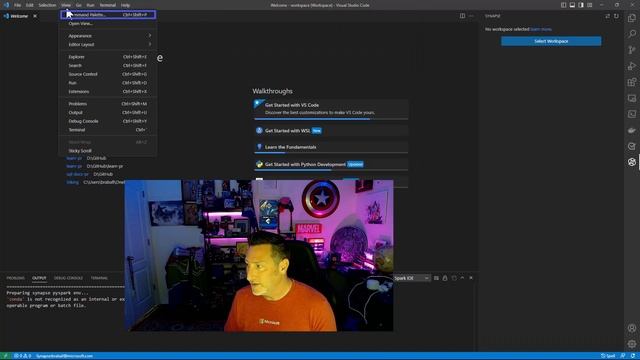The width and height of the screenshot is (640, 360).
Task: Open the Edit menu
Action: click(x=29, y=5)
